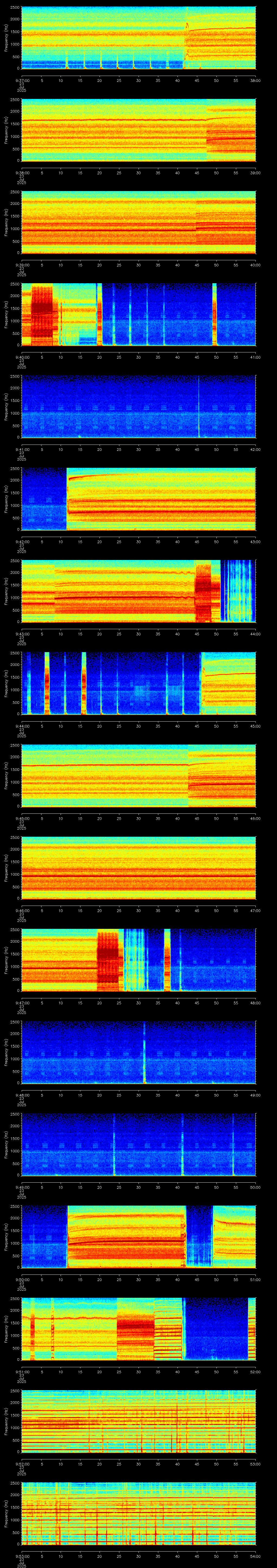Viewport: 277px width, 1568px height.
Task: Click the 9:41:00 start time label
Action: 22,449
